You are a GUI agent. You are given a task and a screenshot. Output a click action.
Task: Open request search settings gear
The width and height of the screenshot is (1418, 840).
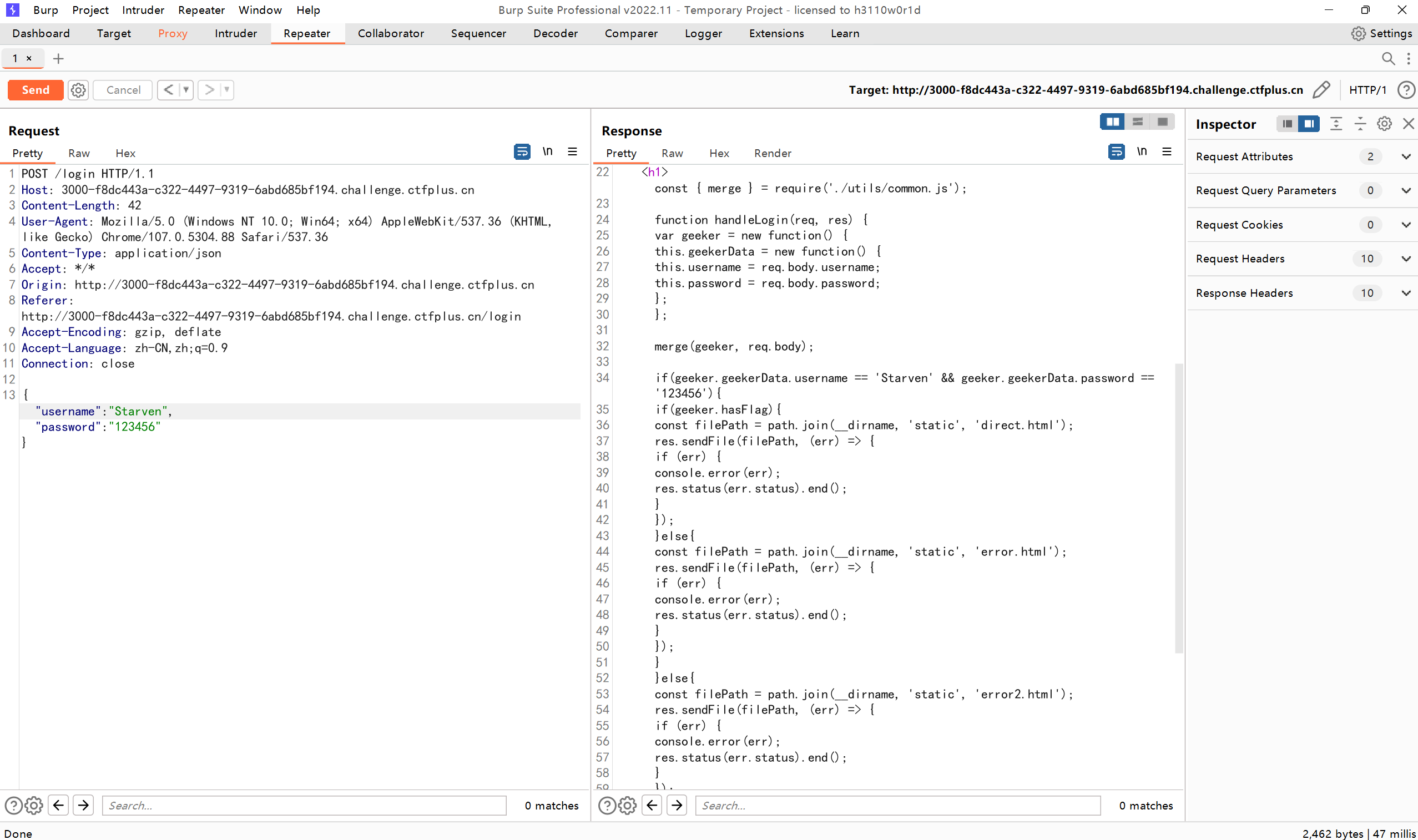[x=34, y=806]
